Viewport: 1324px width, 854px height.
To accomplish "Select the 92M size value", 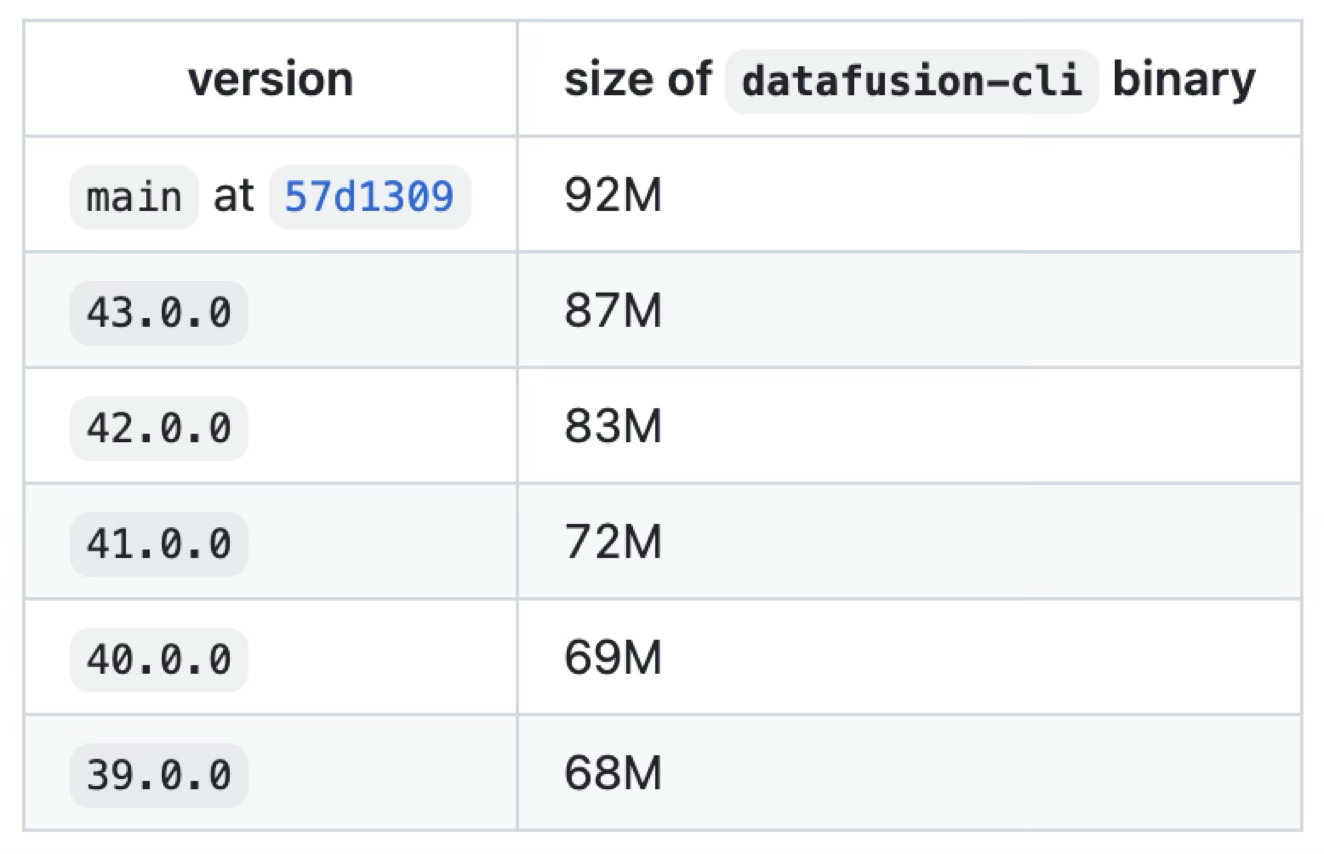I will (x=612, y=196).
